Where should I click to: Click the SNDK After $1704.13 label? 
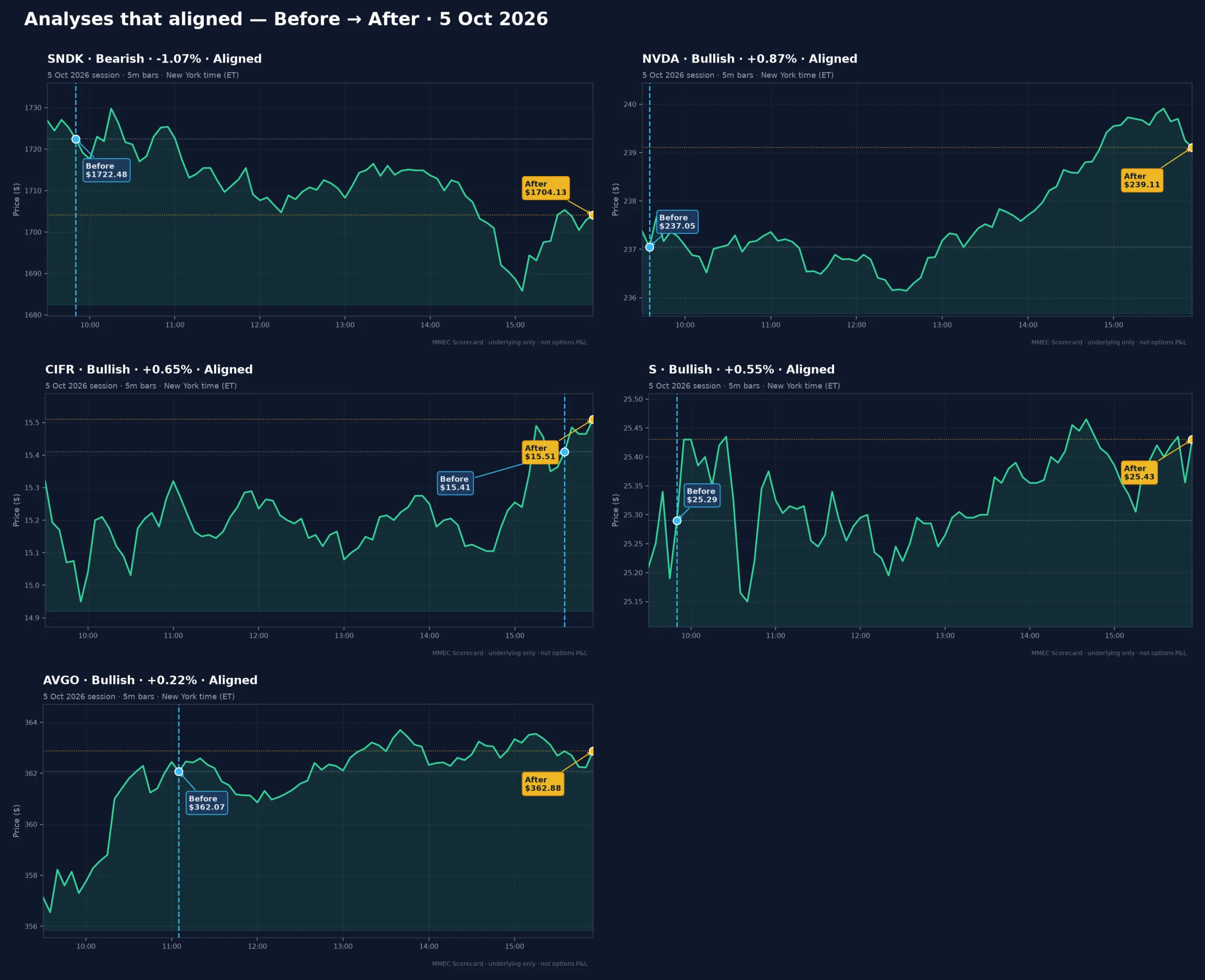(545, 188)
